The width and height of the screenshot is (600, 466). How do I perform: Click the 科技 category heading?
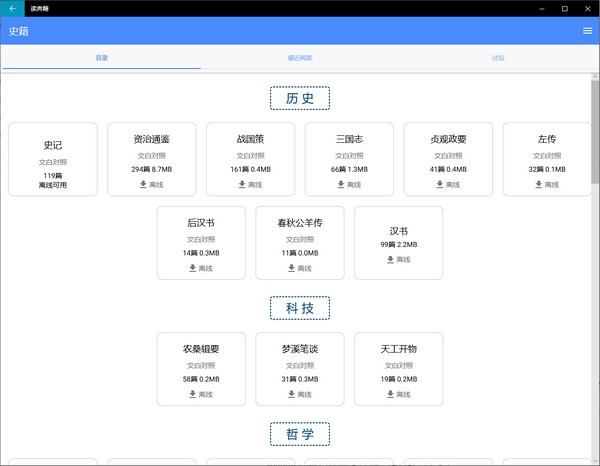click(299, 308)
